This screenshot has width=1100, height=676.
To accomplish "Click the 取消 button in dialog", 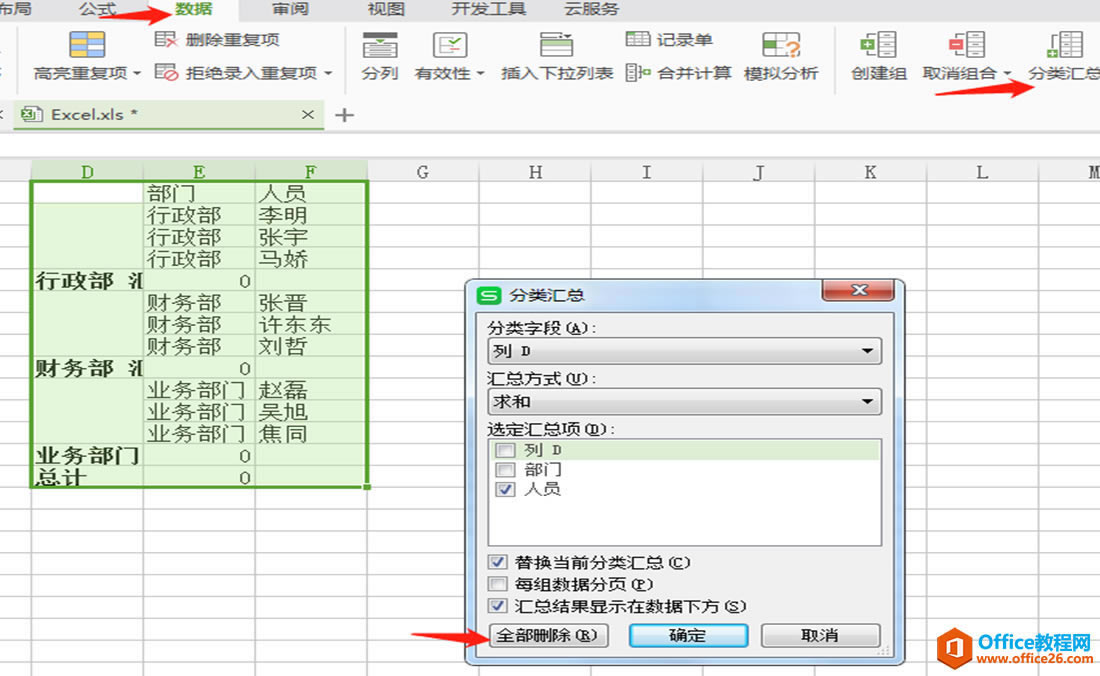I will point(820,635).
